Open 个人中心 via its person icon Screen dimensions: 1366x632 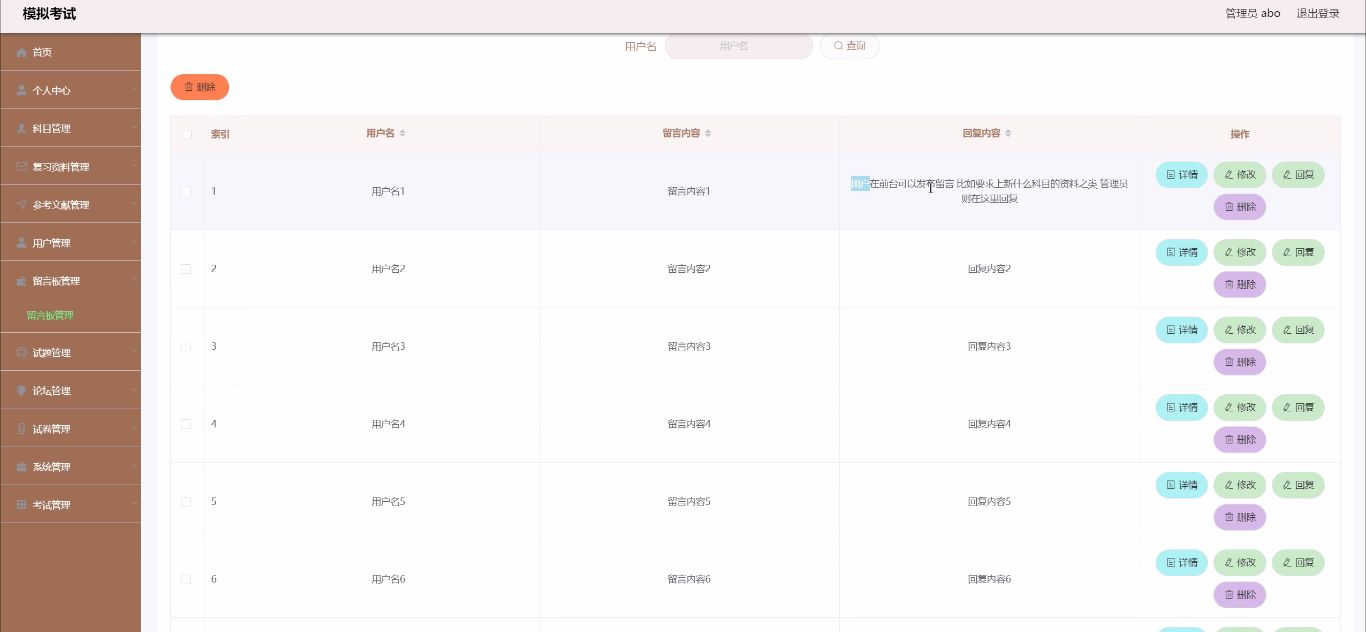pos(21,90)
